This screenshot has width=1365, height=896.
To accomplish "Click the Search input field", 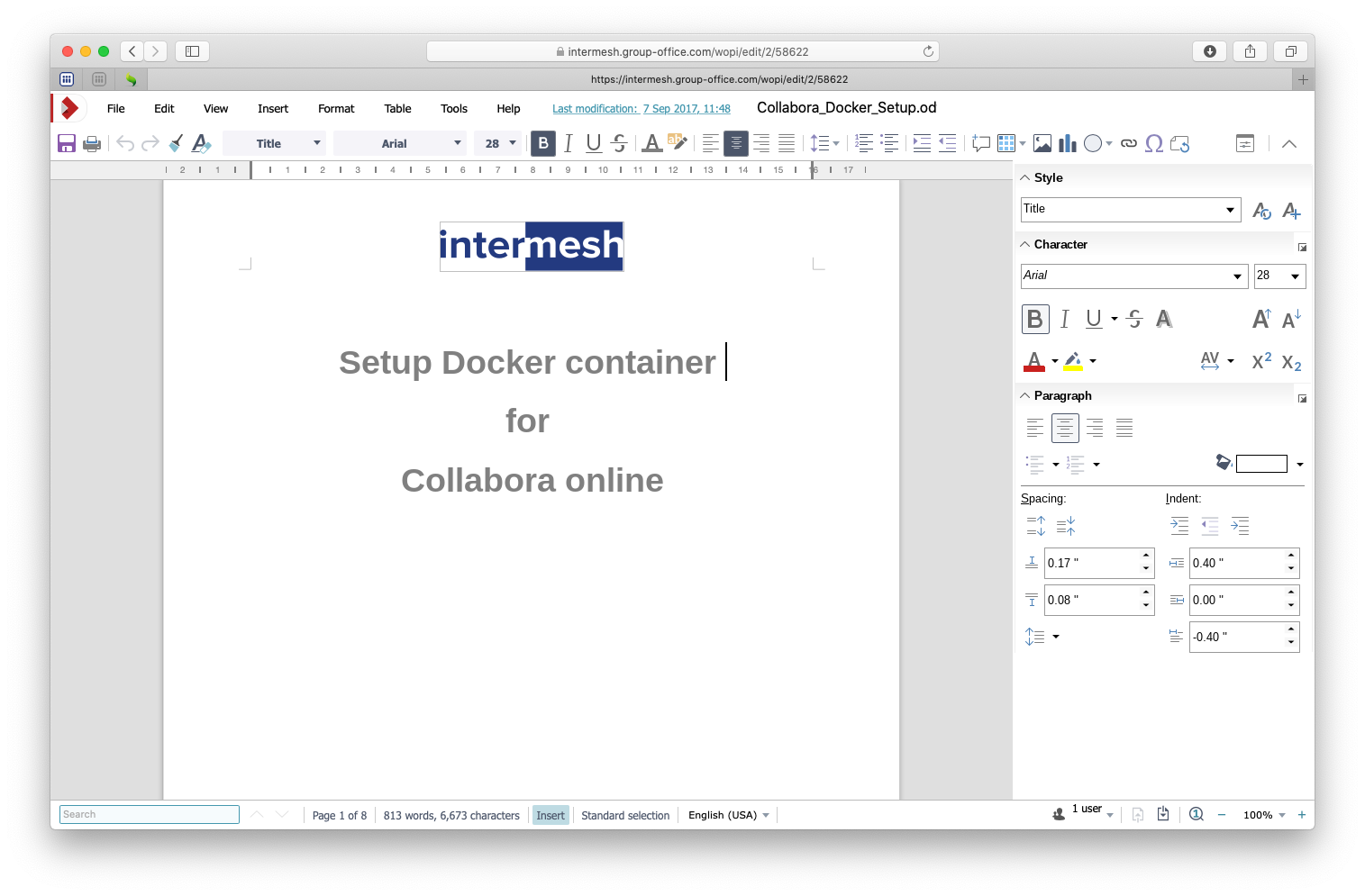I will point(149,815).
